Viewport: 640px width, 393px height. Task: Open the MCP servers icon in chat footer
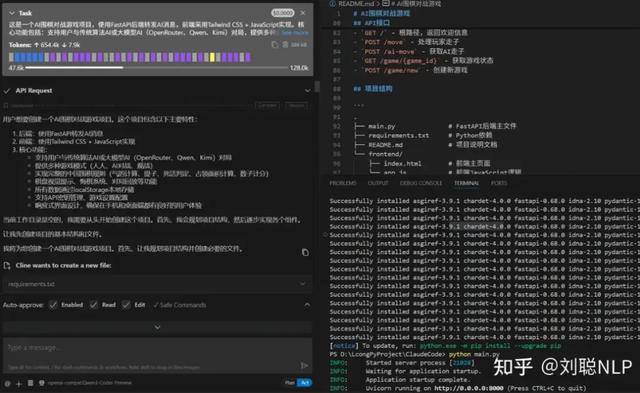[30, 383]
